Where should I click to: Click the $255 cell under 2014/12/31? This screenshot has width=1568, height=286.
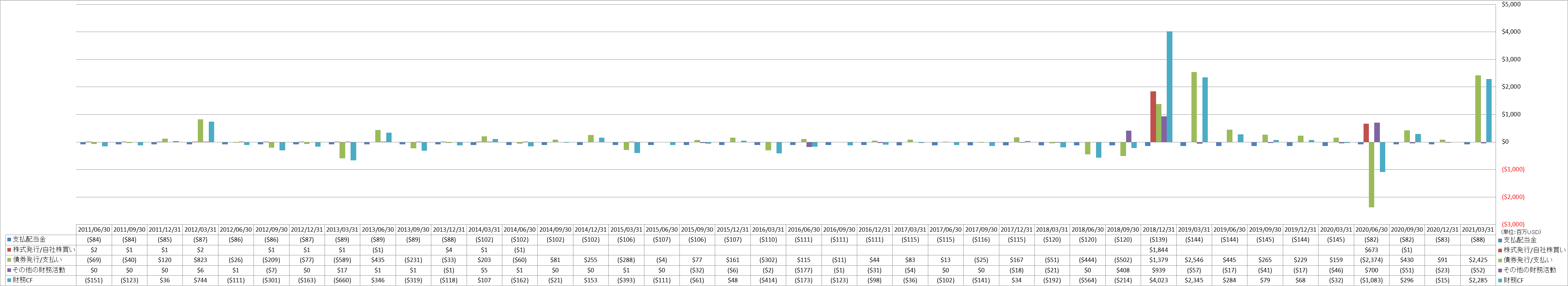[590, 260]
